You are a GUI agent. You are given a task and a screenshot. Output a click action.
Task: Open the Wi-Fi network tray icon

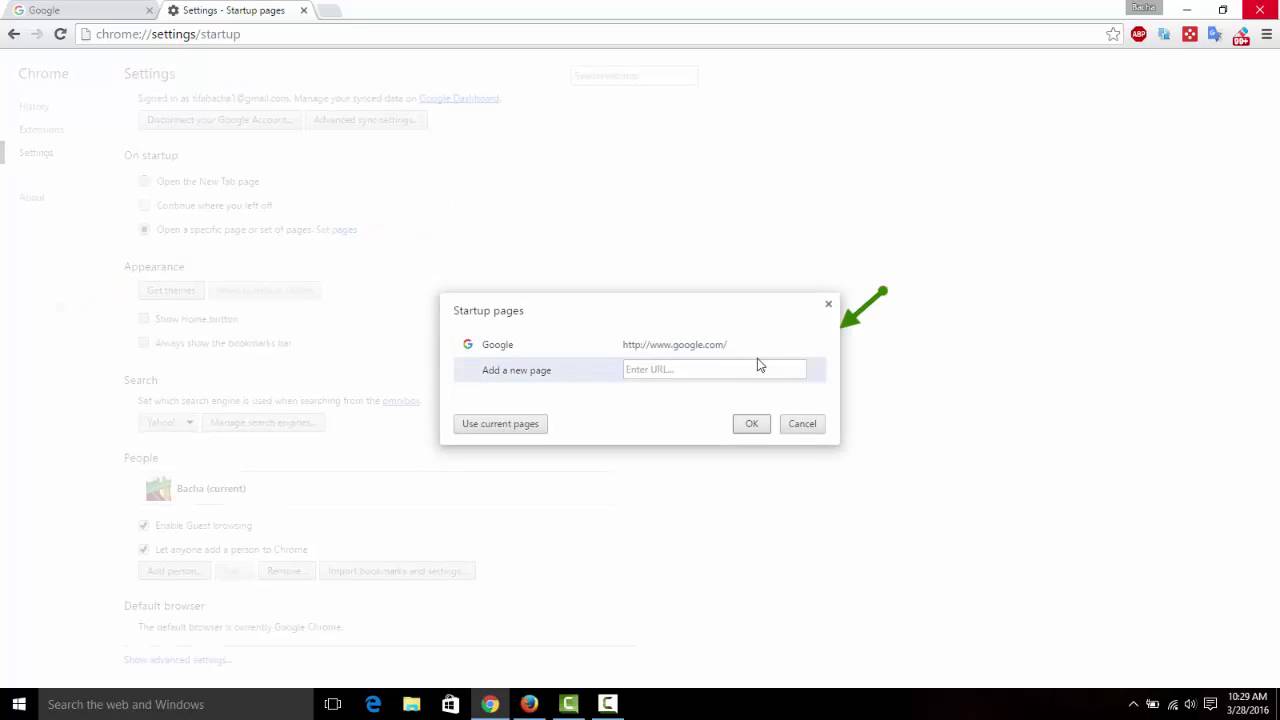tap(1172, 704)
